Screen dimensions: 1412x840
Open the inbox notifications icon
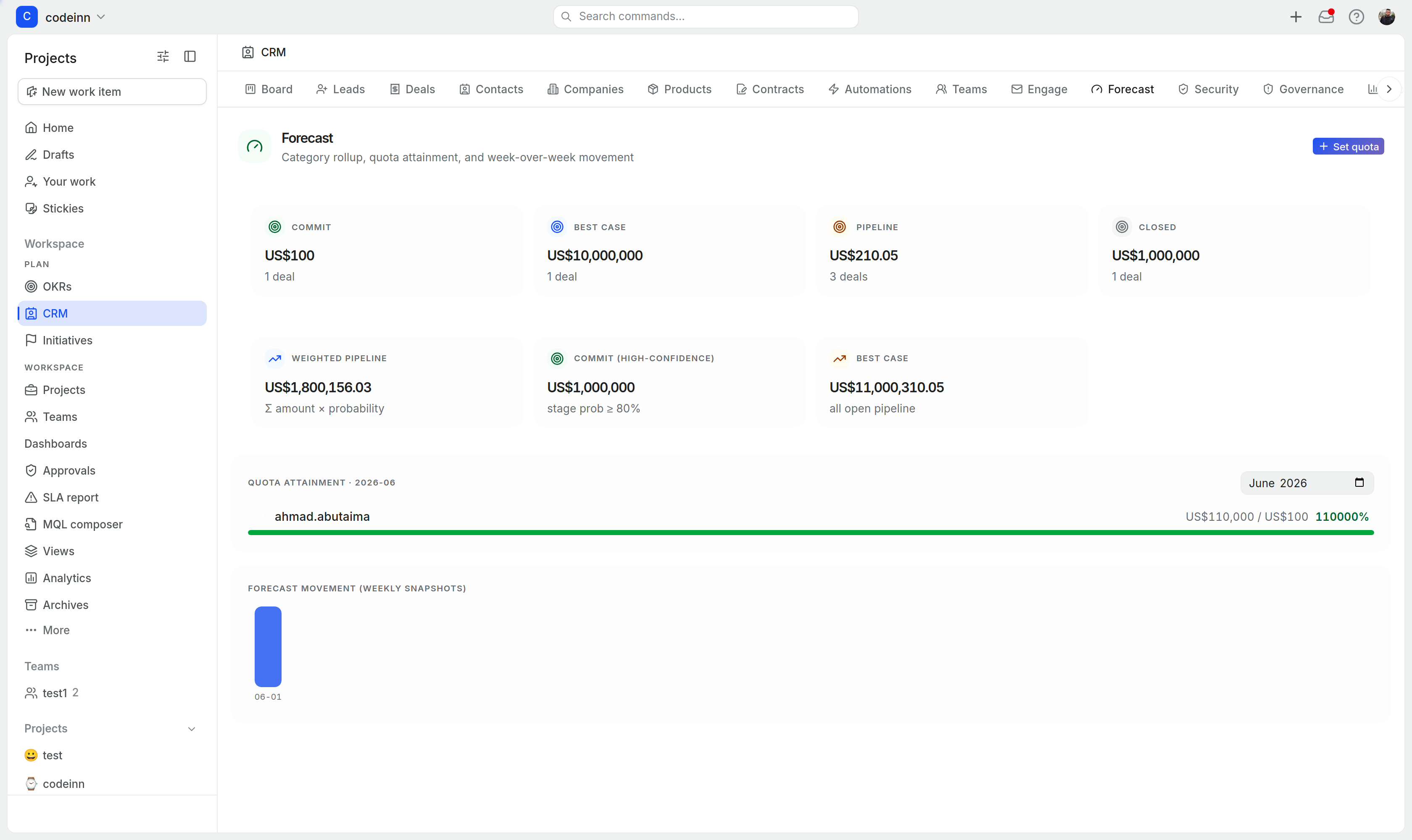pyautogui.click(x=1326, y=17)
